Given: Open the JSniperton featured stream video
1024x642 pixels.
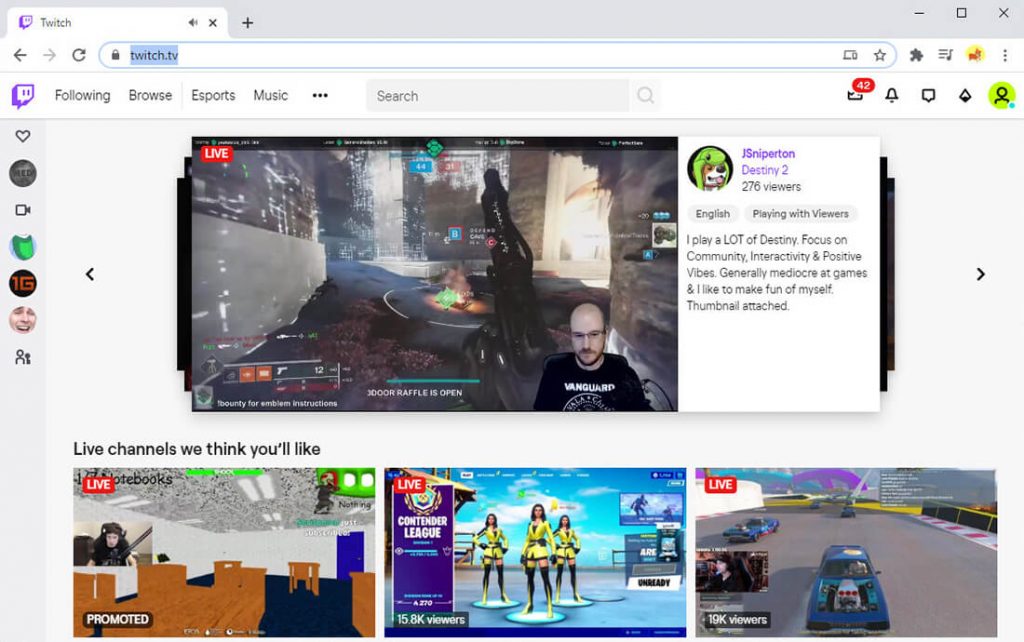Looking at the screenshot, I should click(x=435, y=274).
